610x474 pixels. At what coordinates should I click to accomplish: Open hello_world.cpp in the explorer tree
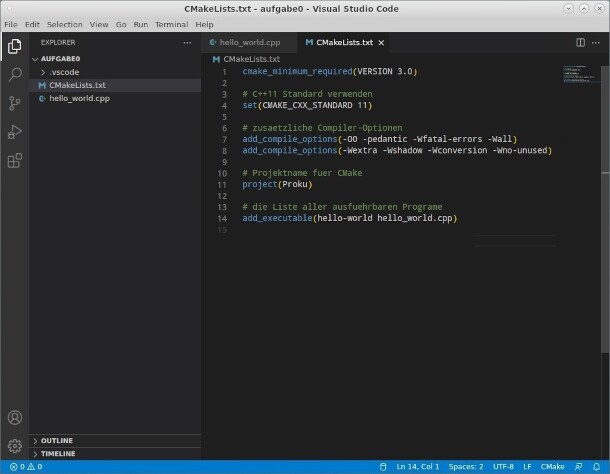point(115,98)
